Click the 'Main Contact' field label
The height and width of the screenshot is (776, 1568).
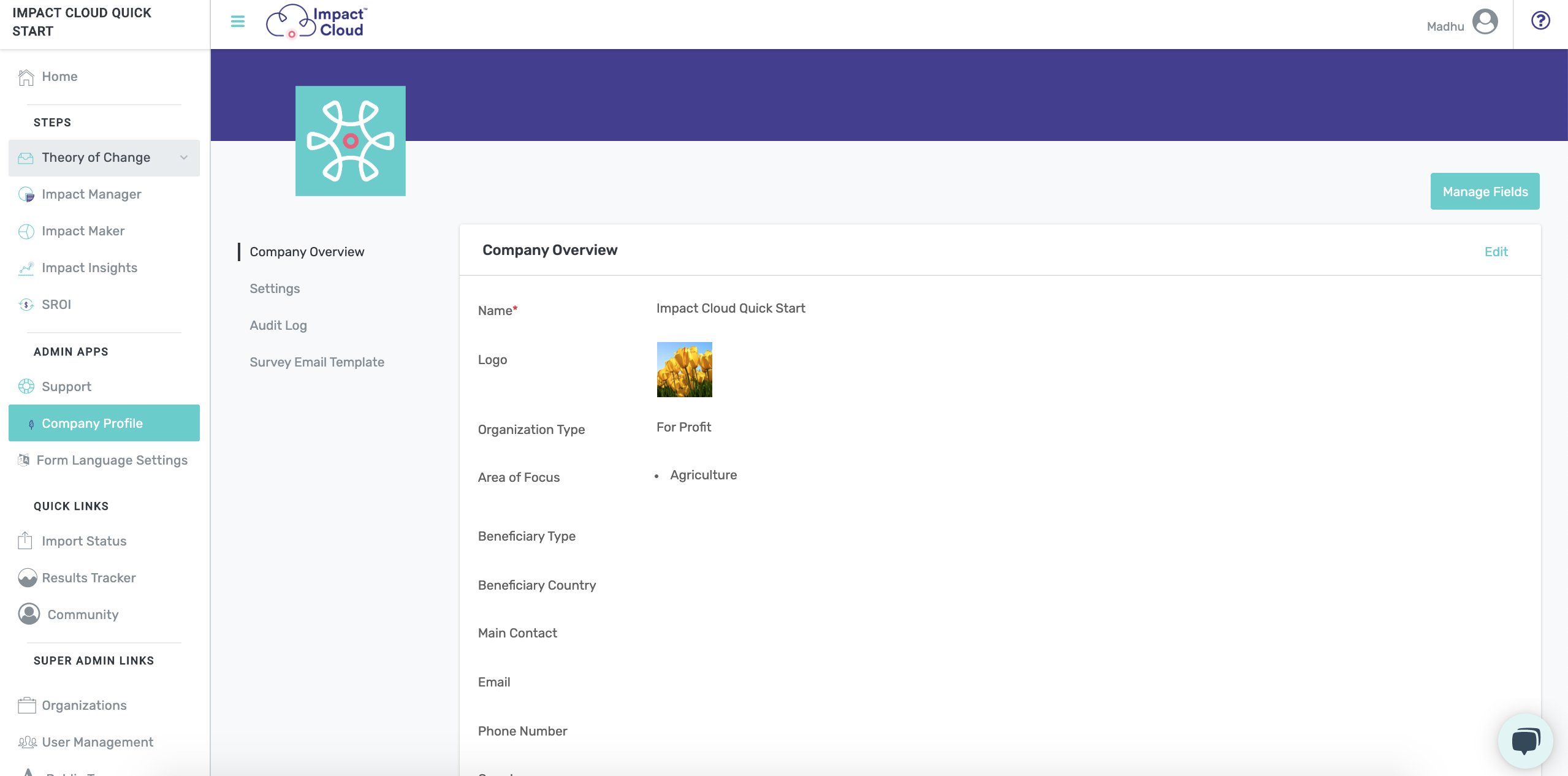[x=517, y=633]
